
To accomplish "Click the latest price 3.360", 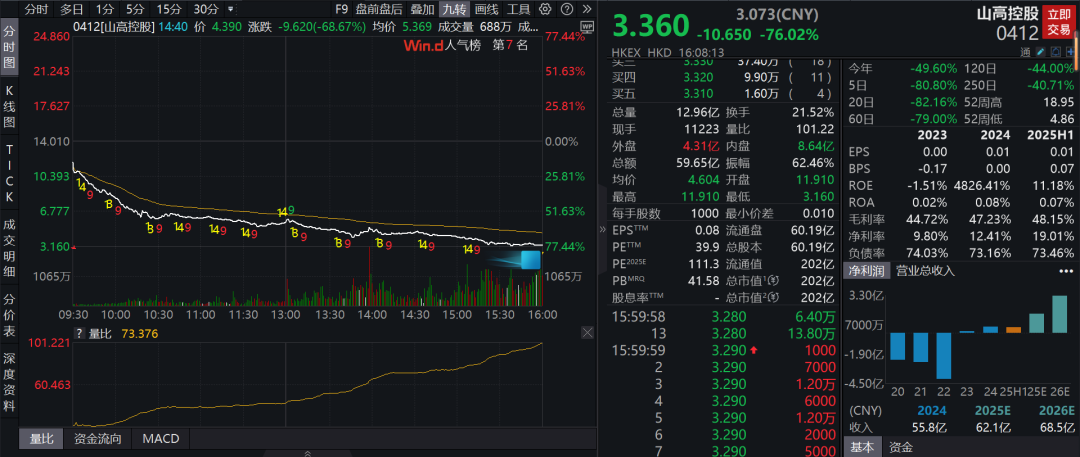I will (x=650, y=26).
